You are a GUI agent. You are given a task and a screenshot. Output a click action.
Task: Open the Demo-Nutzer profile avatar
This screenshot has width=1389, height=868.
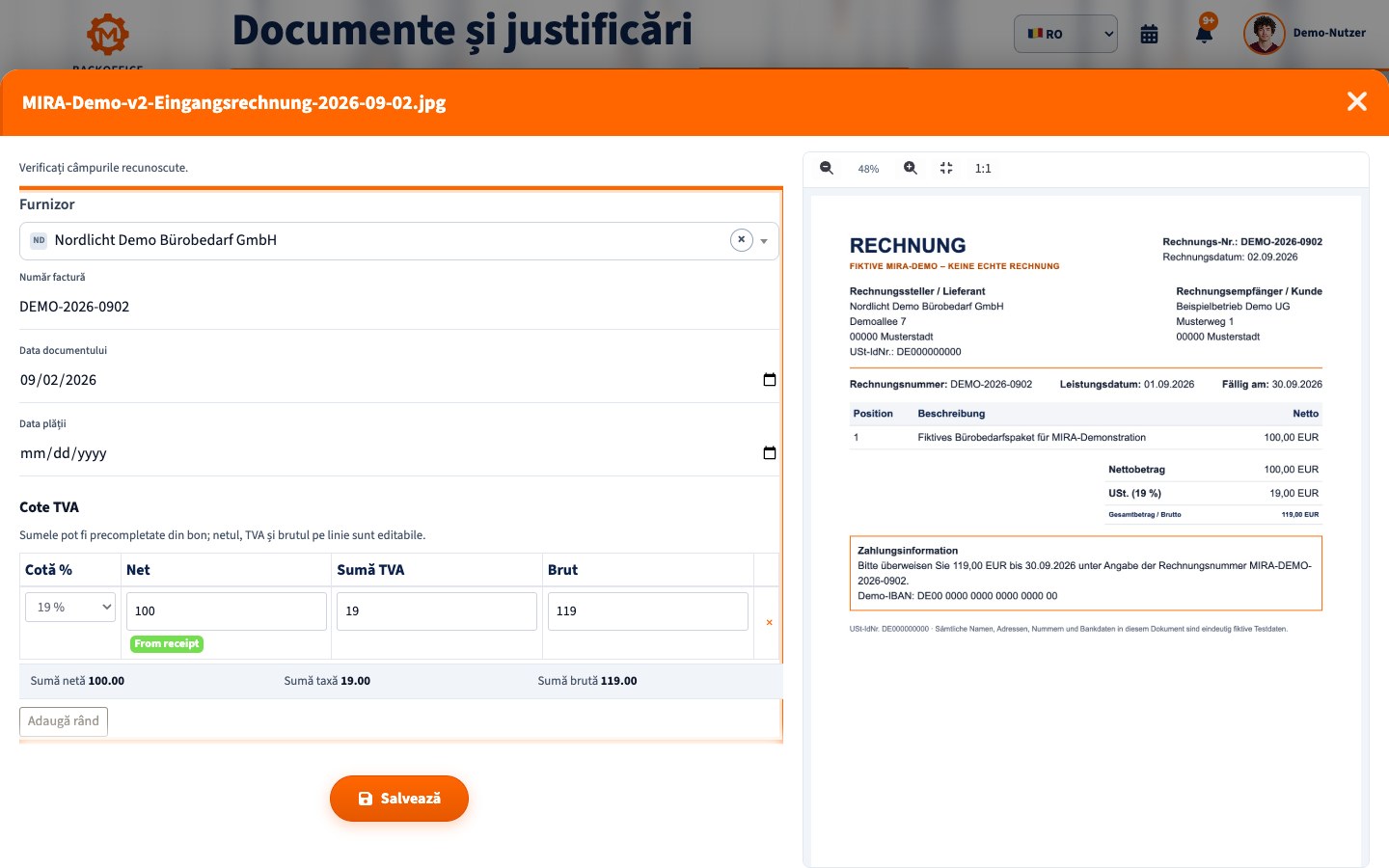(x=1264, y=34)
